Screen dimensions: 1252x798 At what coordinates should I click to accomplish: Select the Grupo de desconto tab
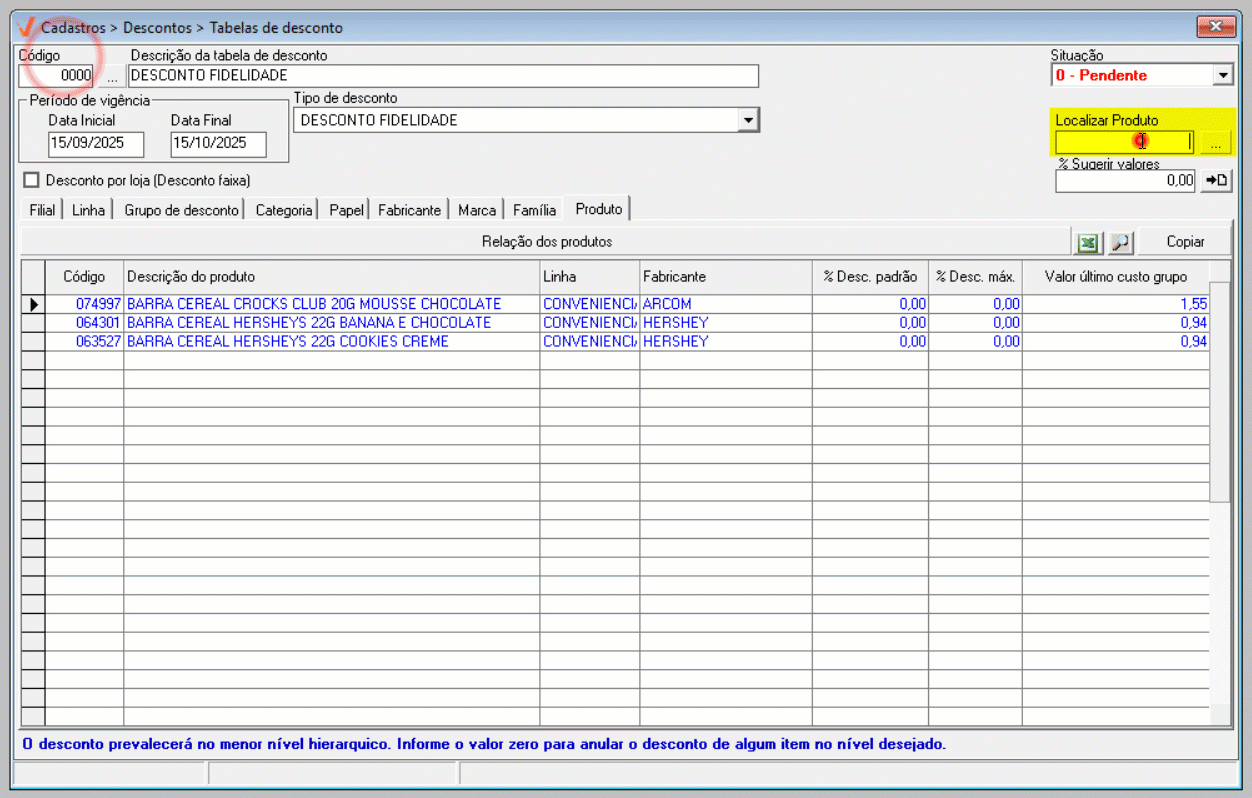pos(181,210)
